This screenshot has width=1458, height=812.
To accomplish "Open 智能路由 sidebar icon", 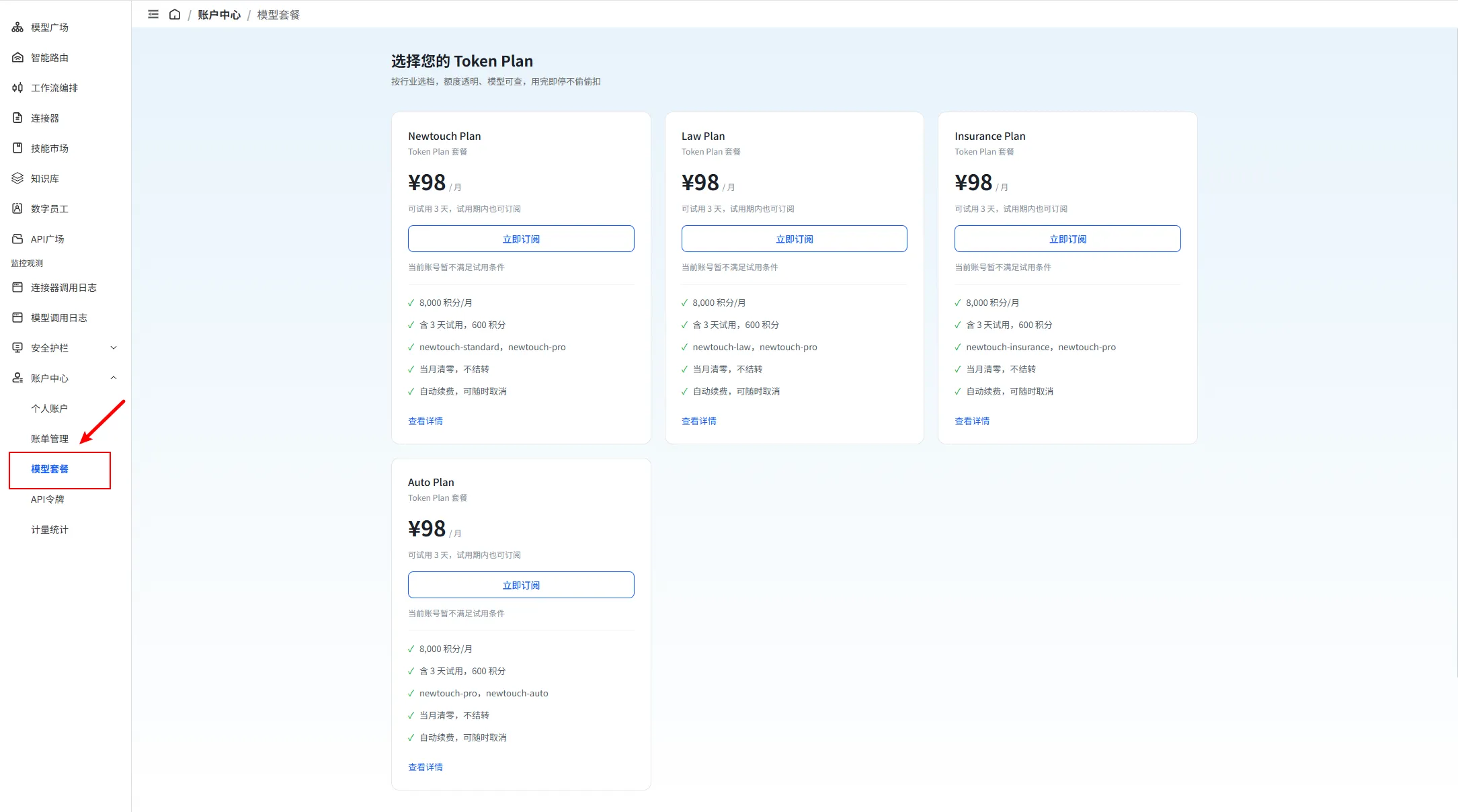I will click(17, 57).
